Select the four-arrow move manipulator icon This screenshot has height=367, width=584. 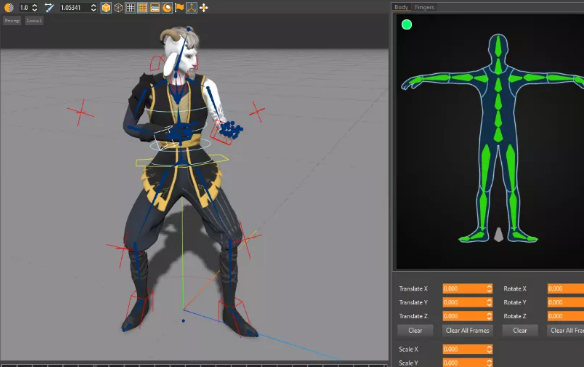204,7
